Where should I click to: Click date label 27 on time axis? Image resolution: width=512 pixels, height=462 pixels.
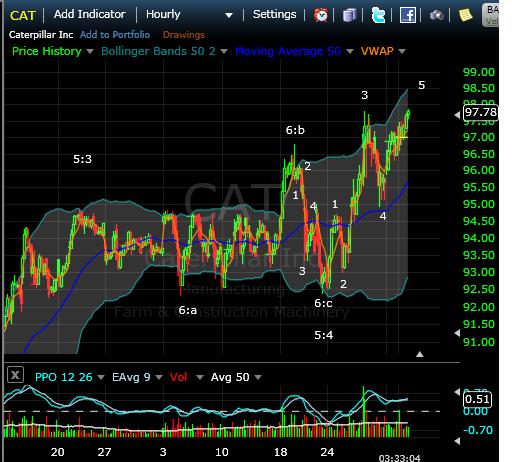pos(104,452)
